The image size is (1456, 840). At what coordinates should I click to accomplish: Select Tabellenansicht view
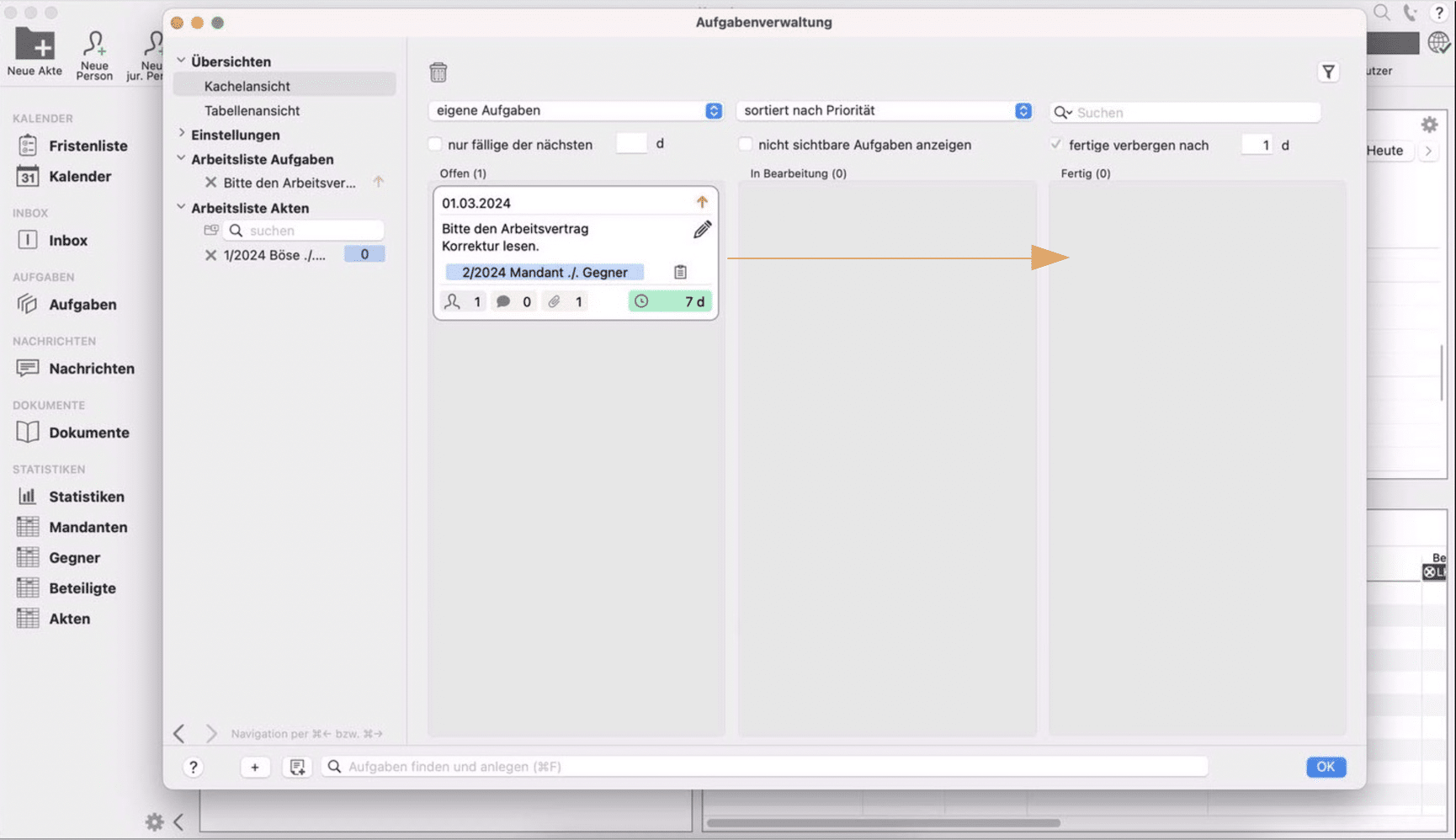point(252,110)
